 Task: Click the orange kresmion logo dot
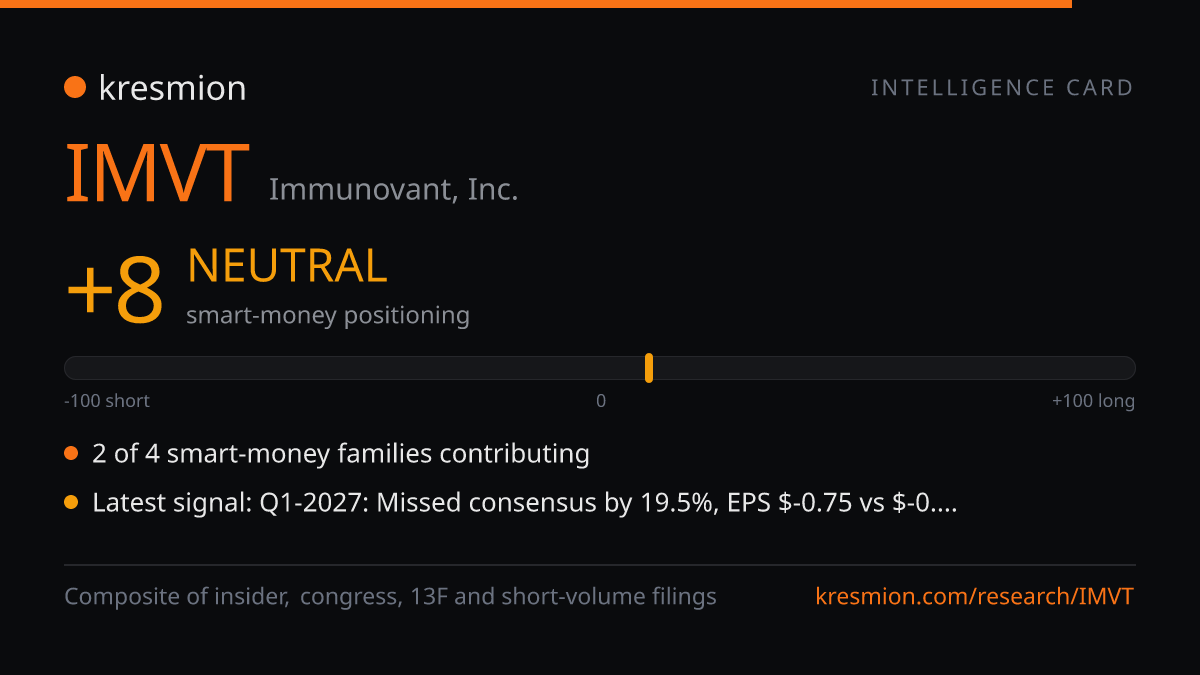point(75,88)
